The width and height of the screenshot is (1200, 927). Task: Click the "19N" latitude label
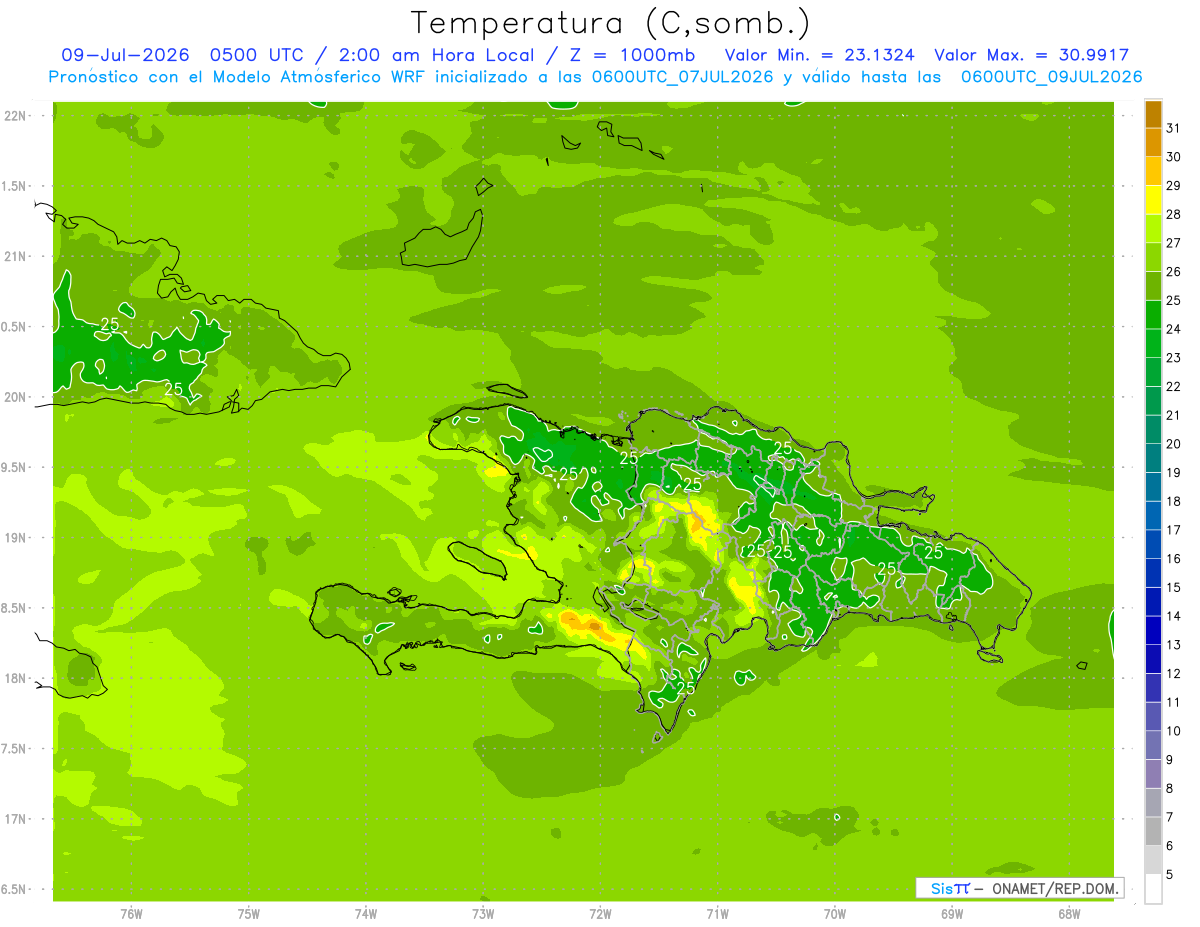tap(14, 537)
